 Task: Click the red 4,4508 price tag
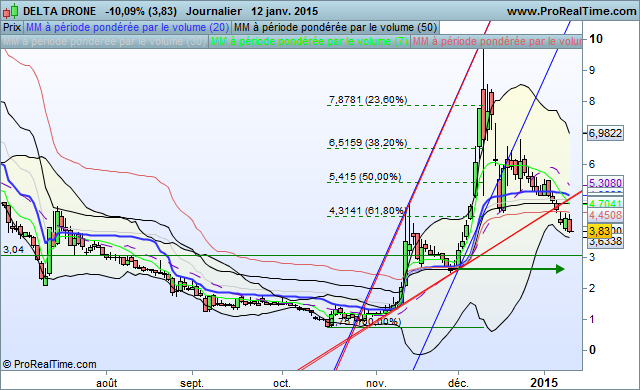coord(605,215)
